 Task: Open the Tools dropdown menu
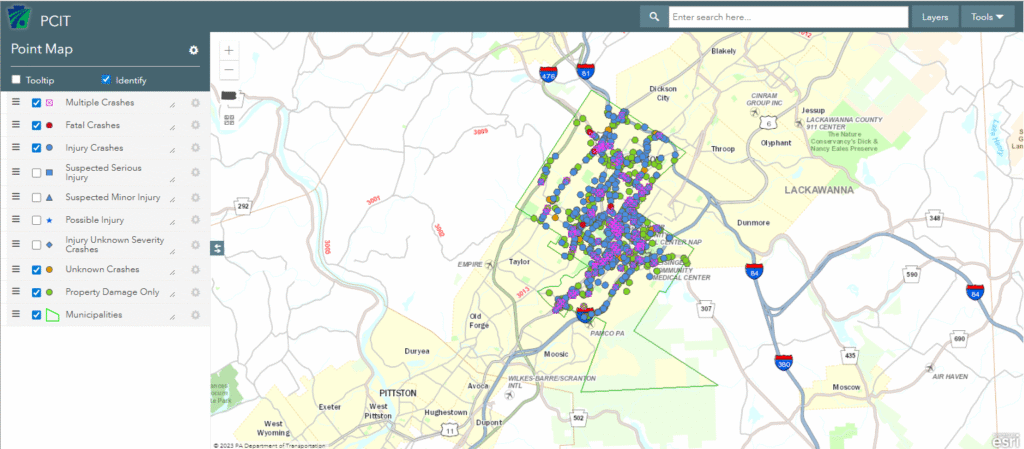(x=987, y=17)
